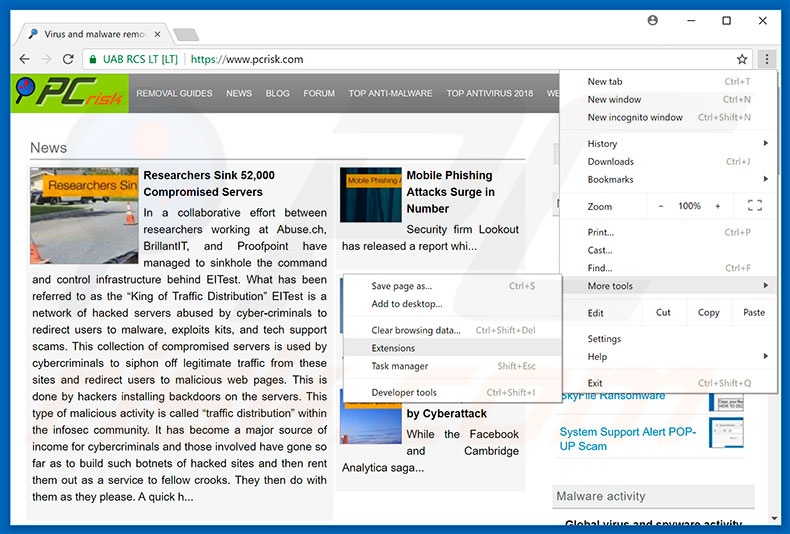
Task: Click the Researchers Sink article thumbnail
Action: click(84, 216)
